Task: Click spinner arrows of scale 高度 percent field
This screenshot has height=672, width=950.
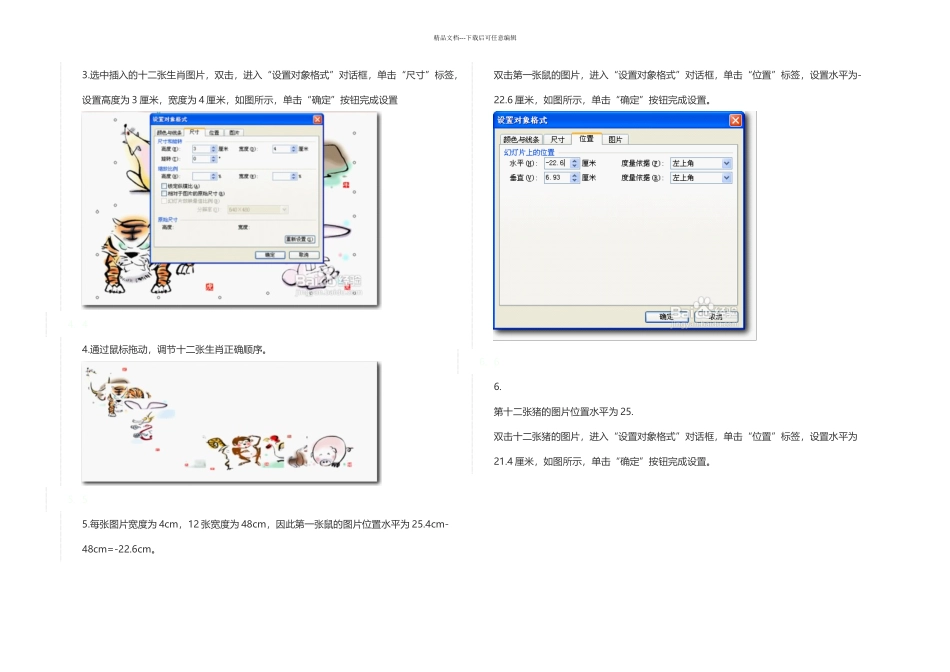Action: coord(213,176)
